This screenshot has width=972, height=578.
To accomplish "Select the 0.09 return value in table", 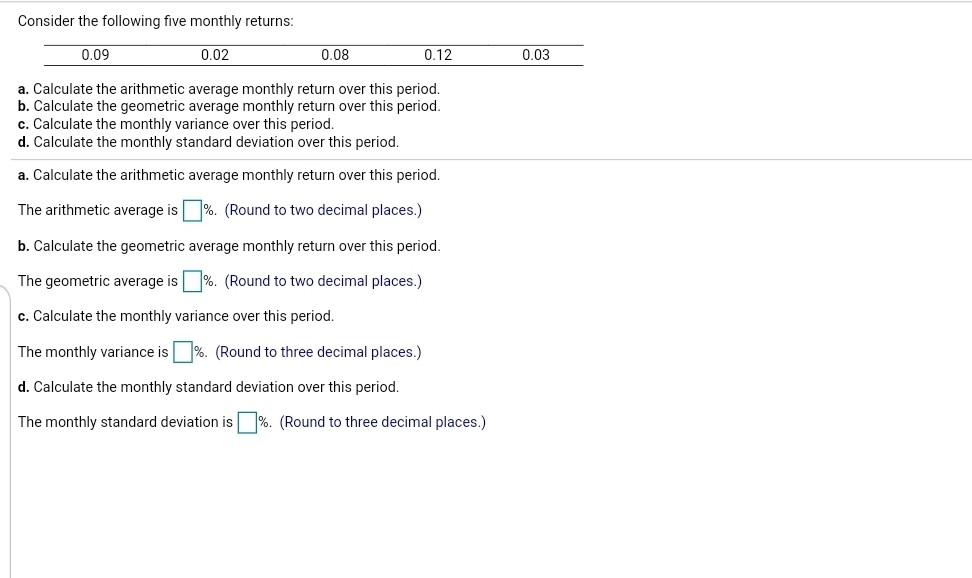I will [95, 55].
